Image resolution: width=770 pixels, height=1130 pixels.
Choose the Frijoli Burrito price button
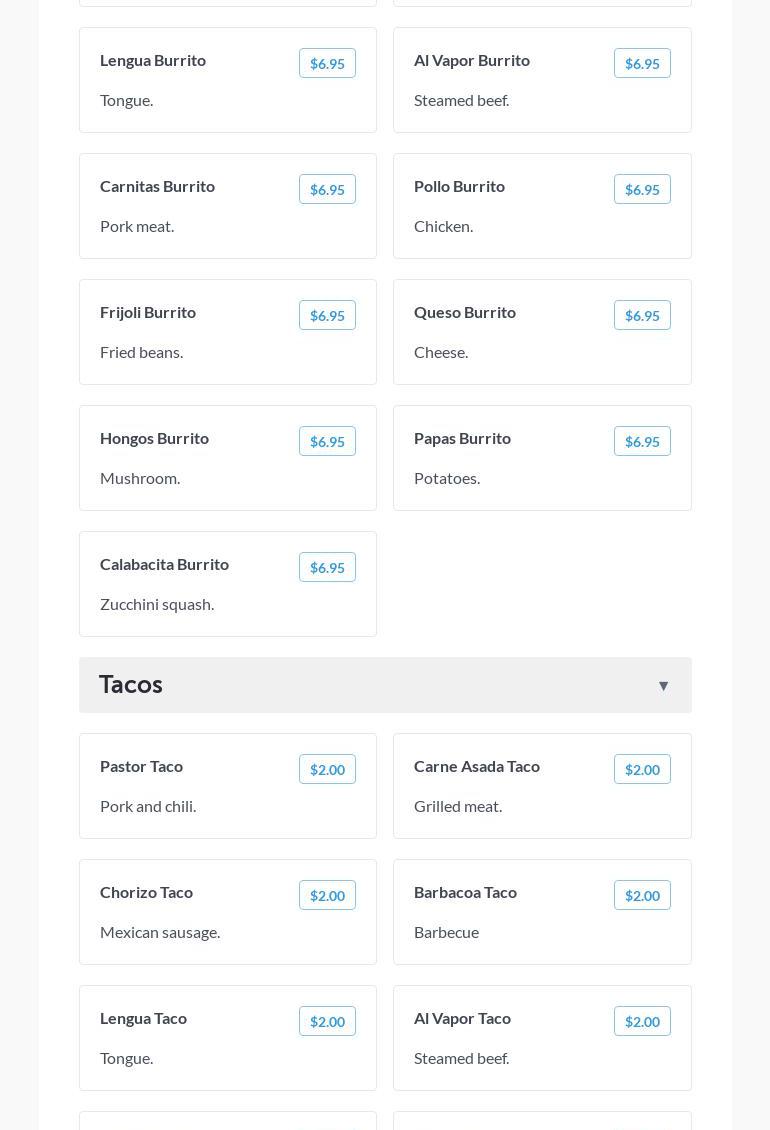(327, 315)
